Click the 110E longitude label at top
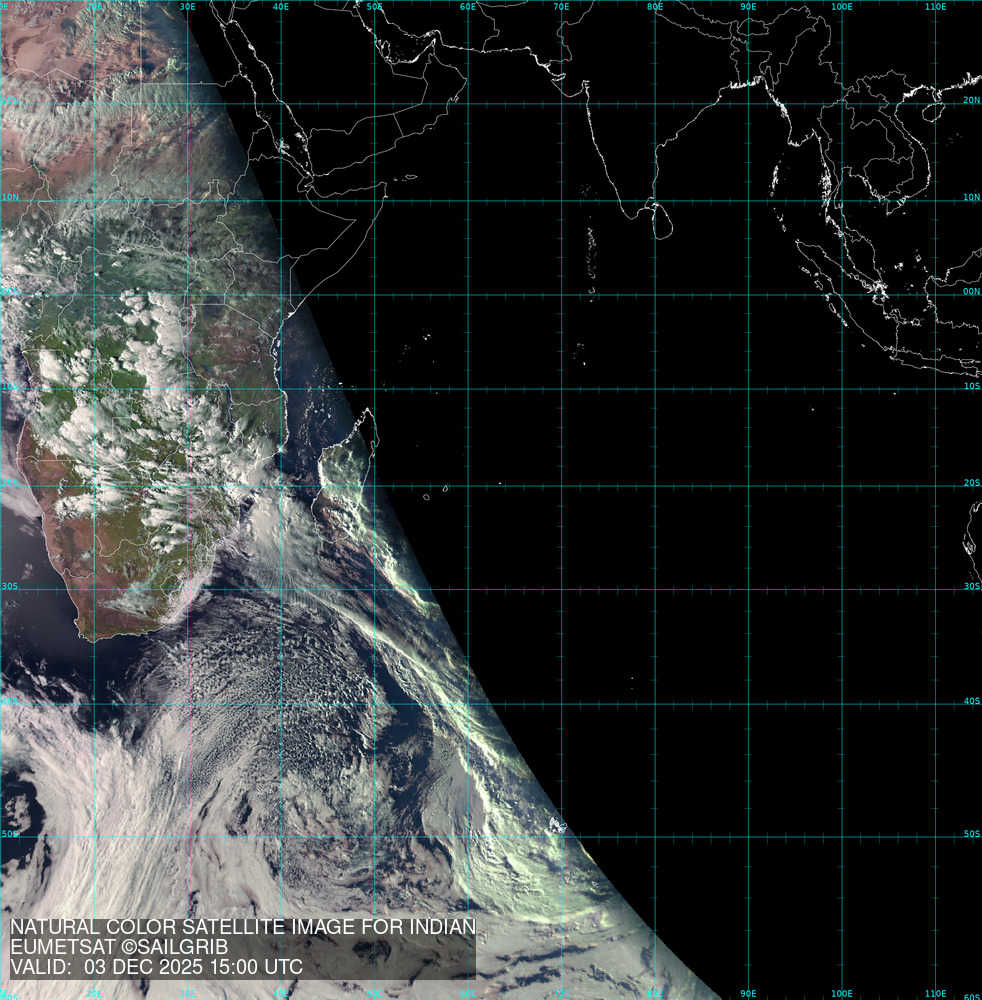This screenshot has height=1000, width=982. click(x=935, y=7)
